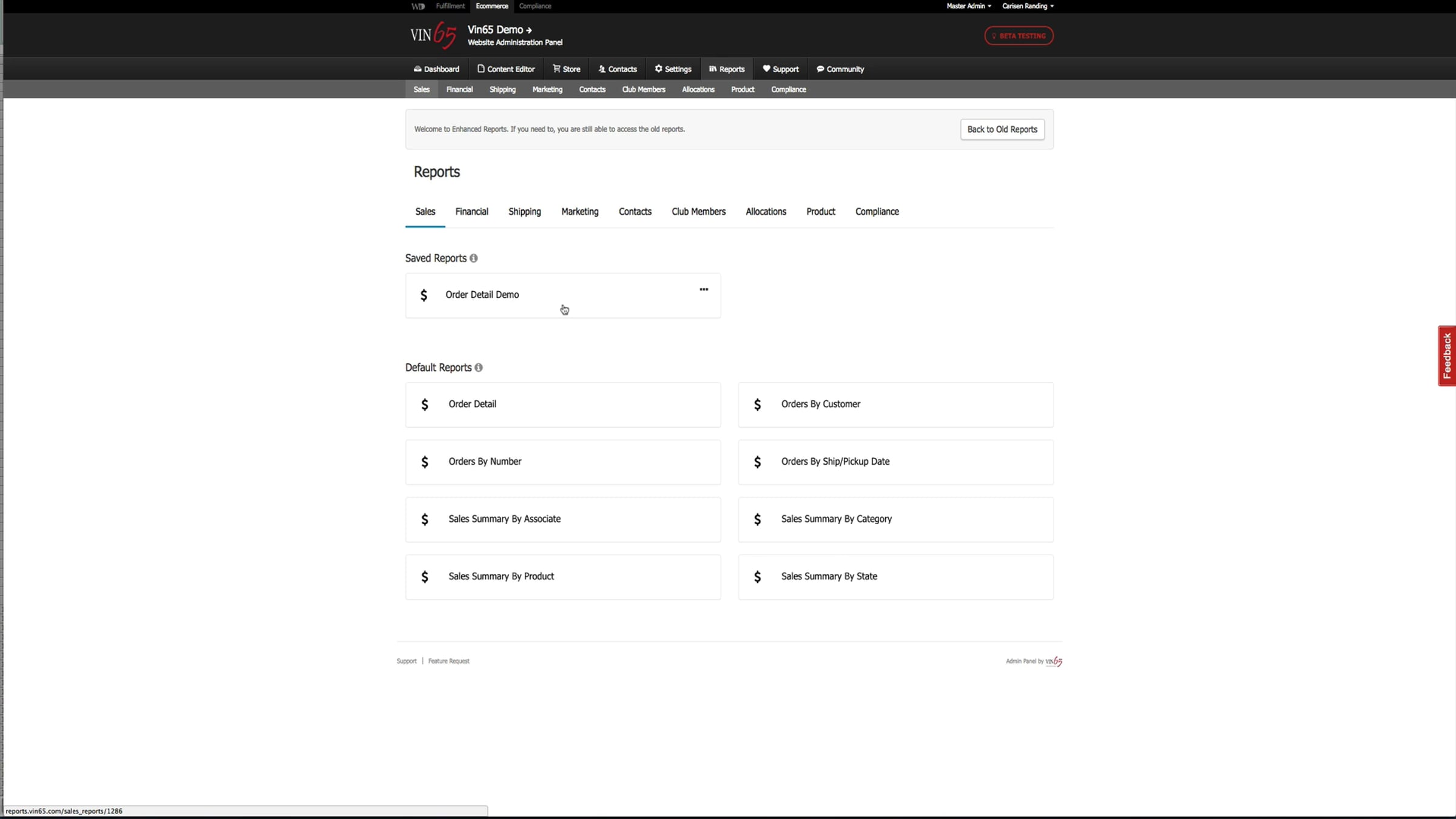Click the Vin65 logo in header
Image resolution: width=1456 pixels, height=819 pixels.
click(x=433, y=35)
